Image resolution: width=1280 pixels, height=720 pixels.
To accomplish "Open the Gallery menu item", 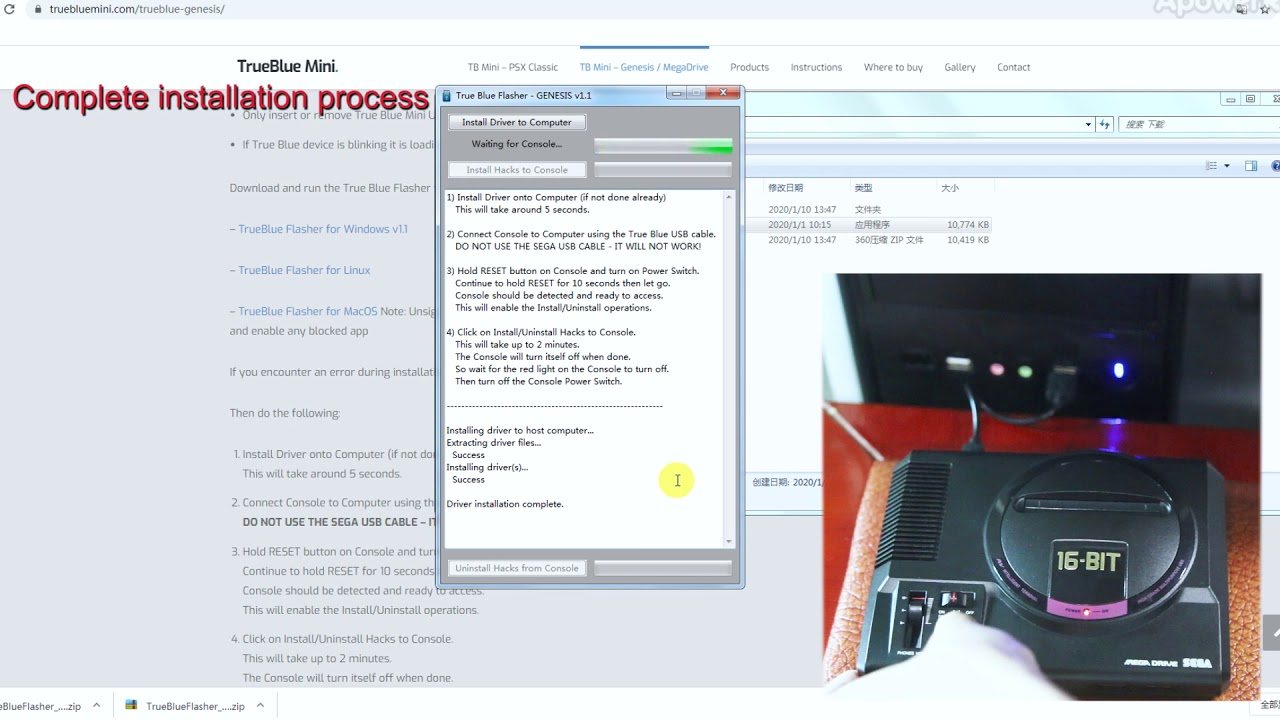I will [960, 67].
